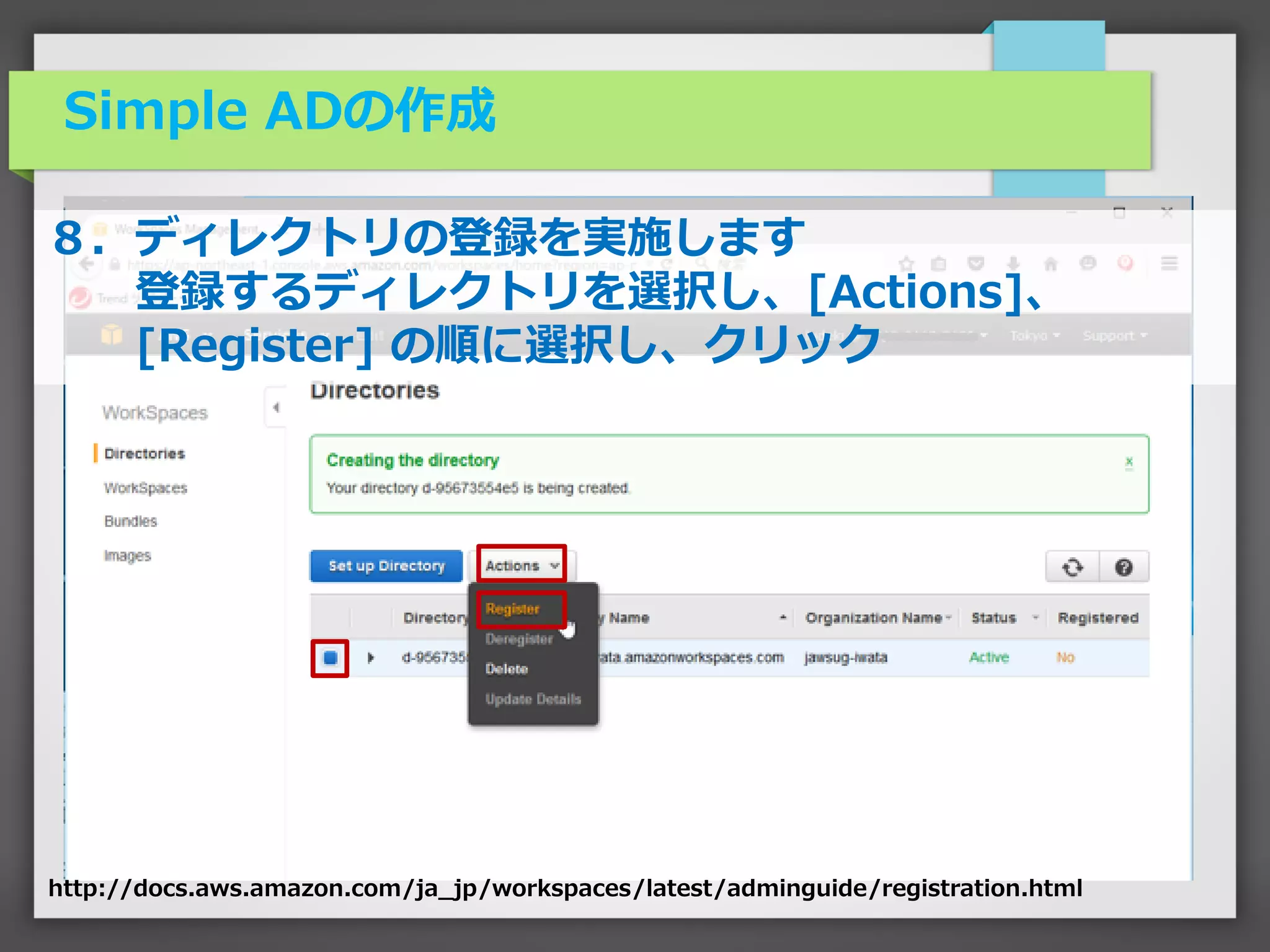This screenshot has width=1270, height=952.
Task: Open the Support menu dropdown
Action: pos(1114,335)
